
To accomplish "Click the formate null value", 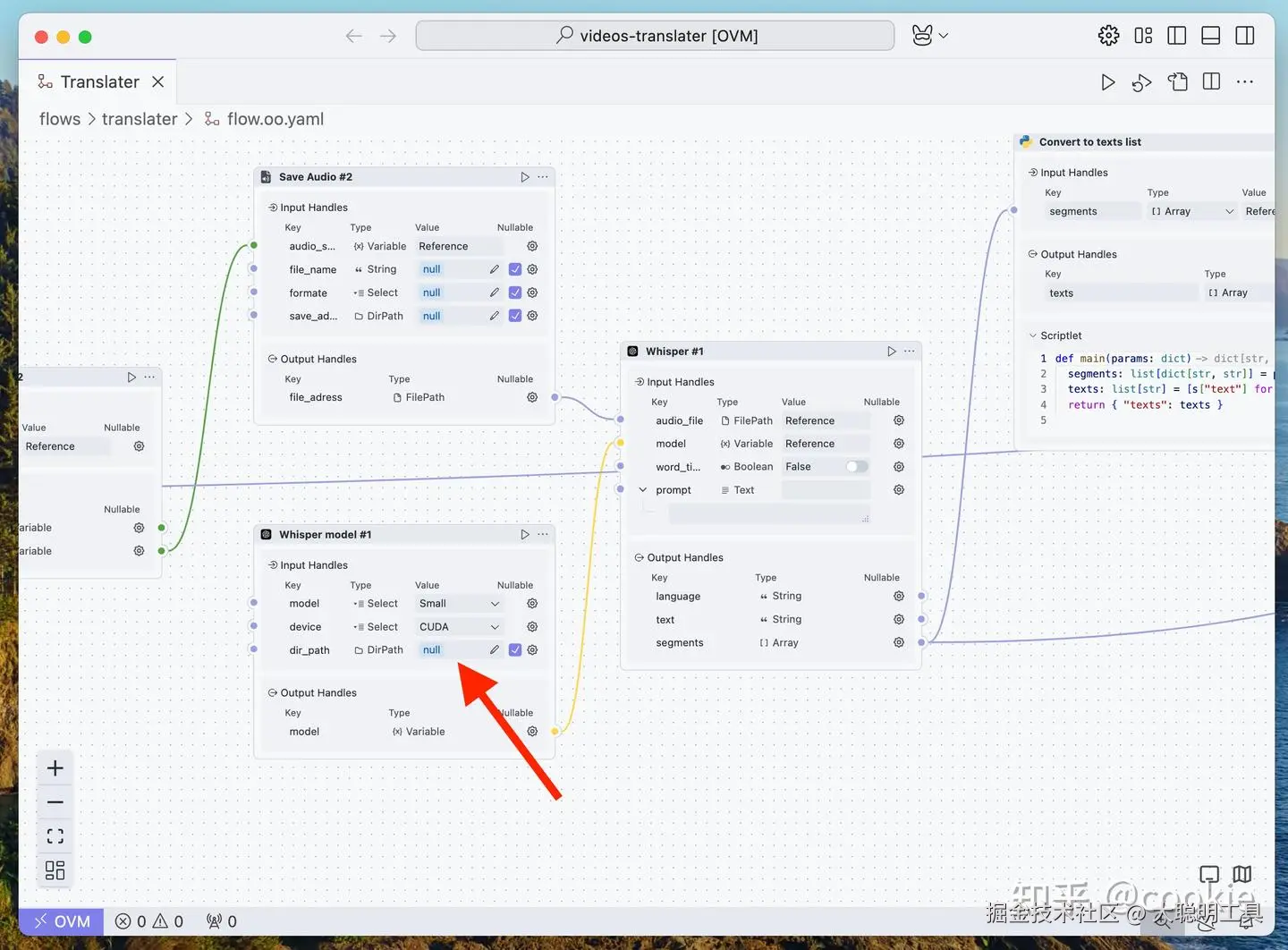I will pyautogui.click(x=432, y=293).
